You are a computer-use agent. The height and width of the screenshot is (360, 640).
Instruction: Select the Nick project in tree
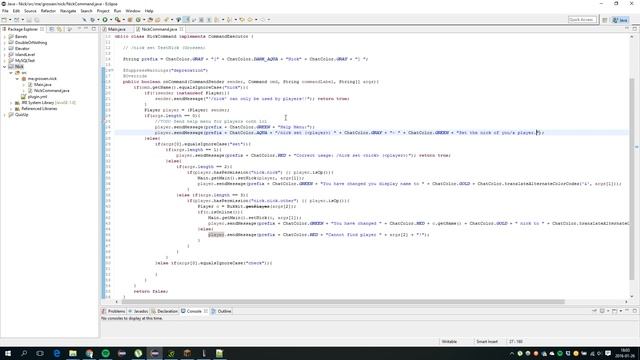(x=16, y=67)
